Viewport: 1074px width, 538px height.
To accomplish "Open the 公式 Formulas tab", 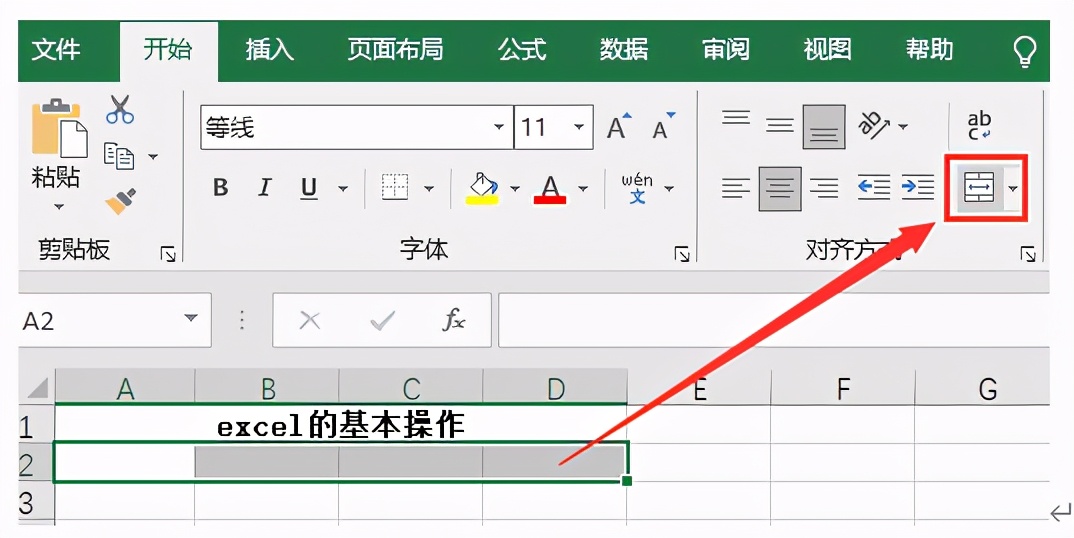I will [522, 50].
